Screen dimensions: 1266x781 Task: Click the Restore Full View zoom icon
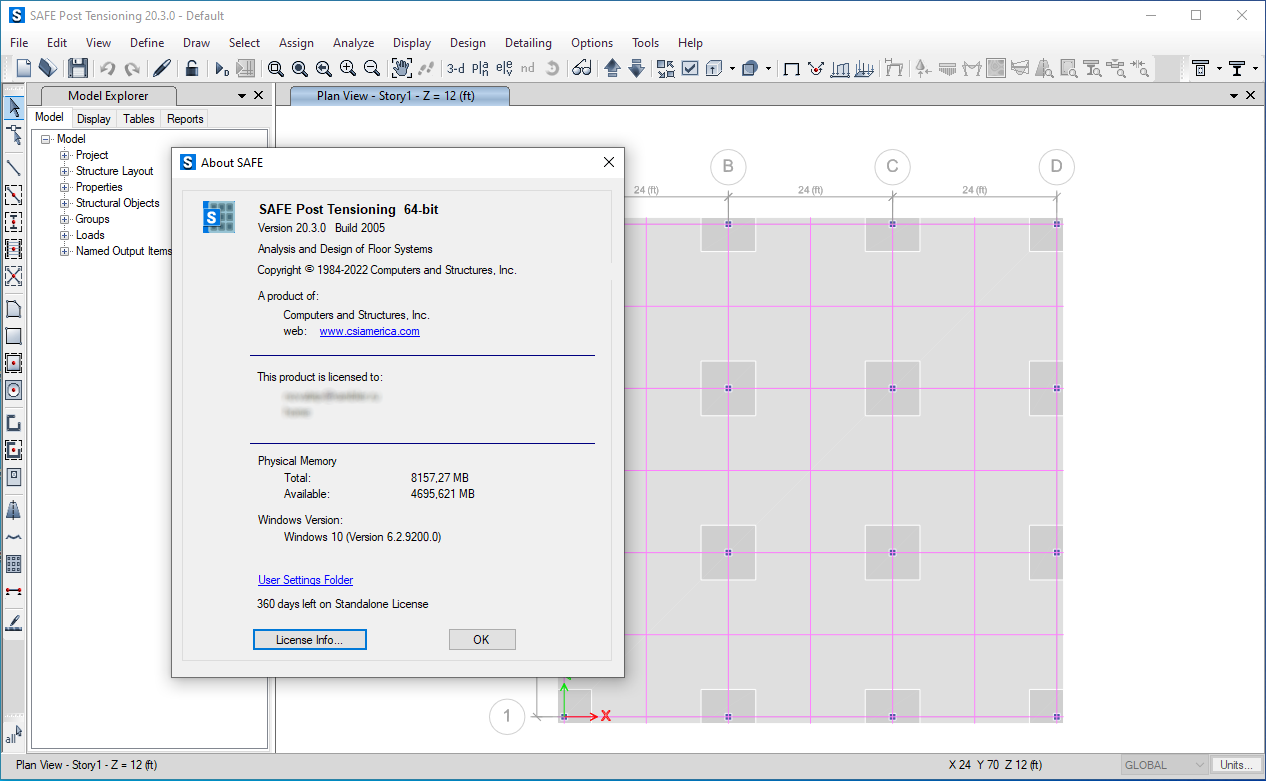point(300,68)
